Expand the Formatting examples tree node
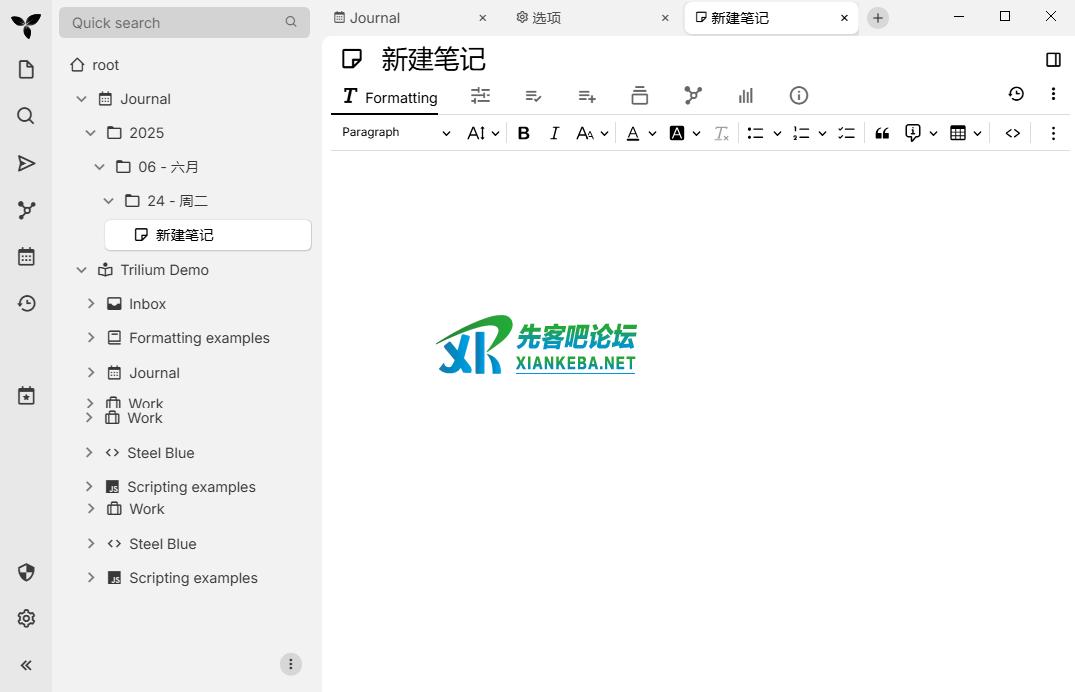Screen dimensions: 1075x692 (x=91, y=338)
